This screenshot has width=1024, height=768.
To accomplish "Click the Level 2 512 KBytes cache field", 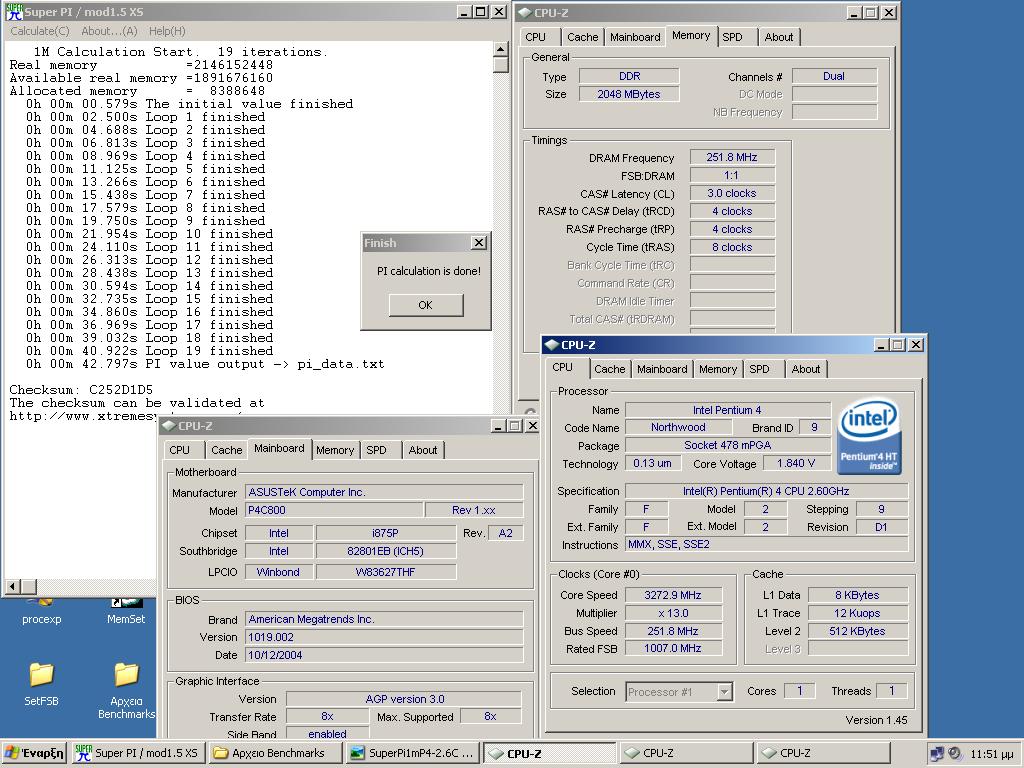I will coord(857,631).
